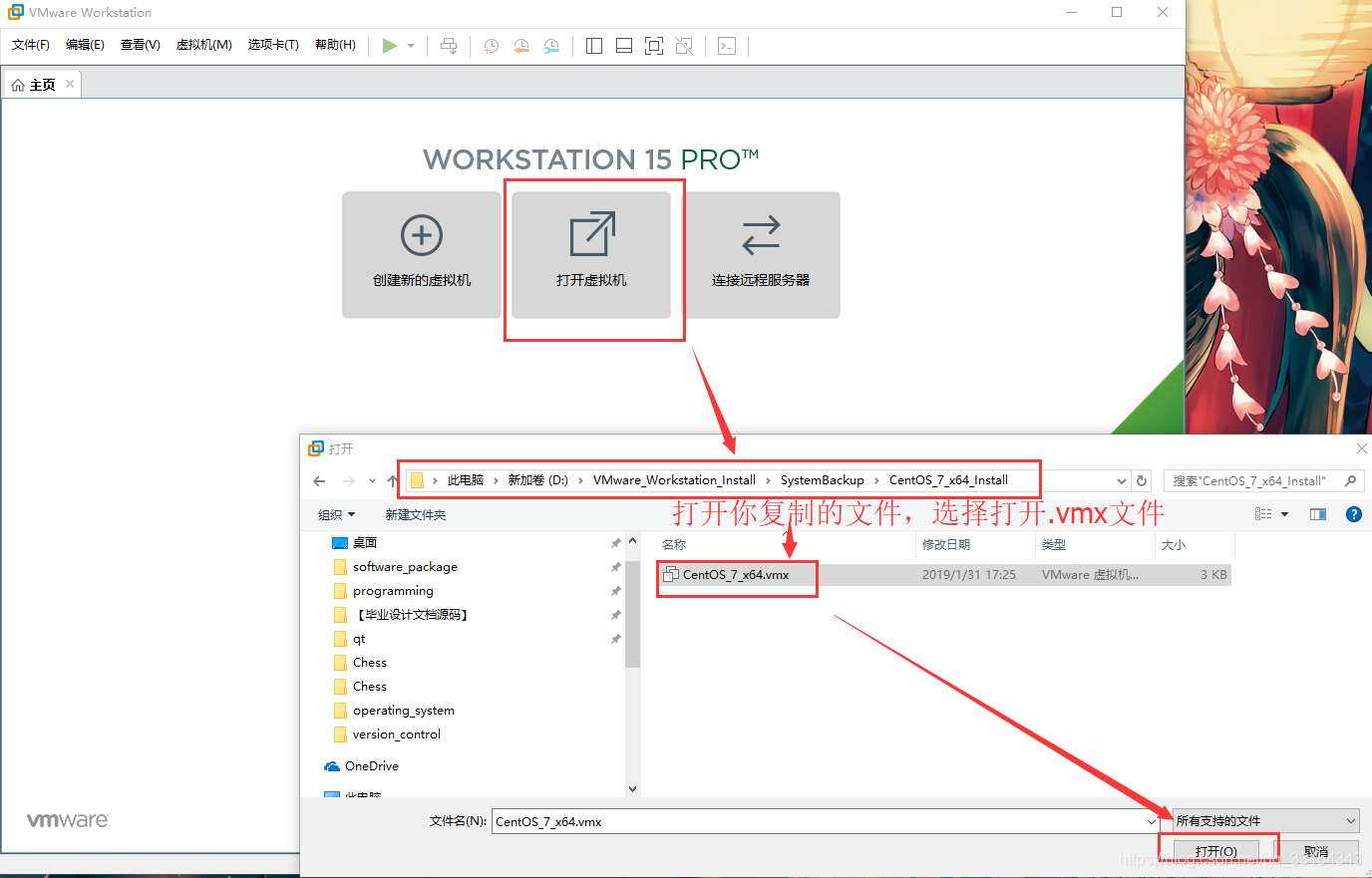1372x878 pixels.
Task: Click 新加卷 (D:) in address path
Action: tap(538, 480)
